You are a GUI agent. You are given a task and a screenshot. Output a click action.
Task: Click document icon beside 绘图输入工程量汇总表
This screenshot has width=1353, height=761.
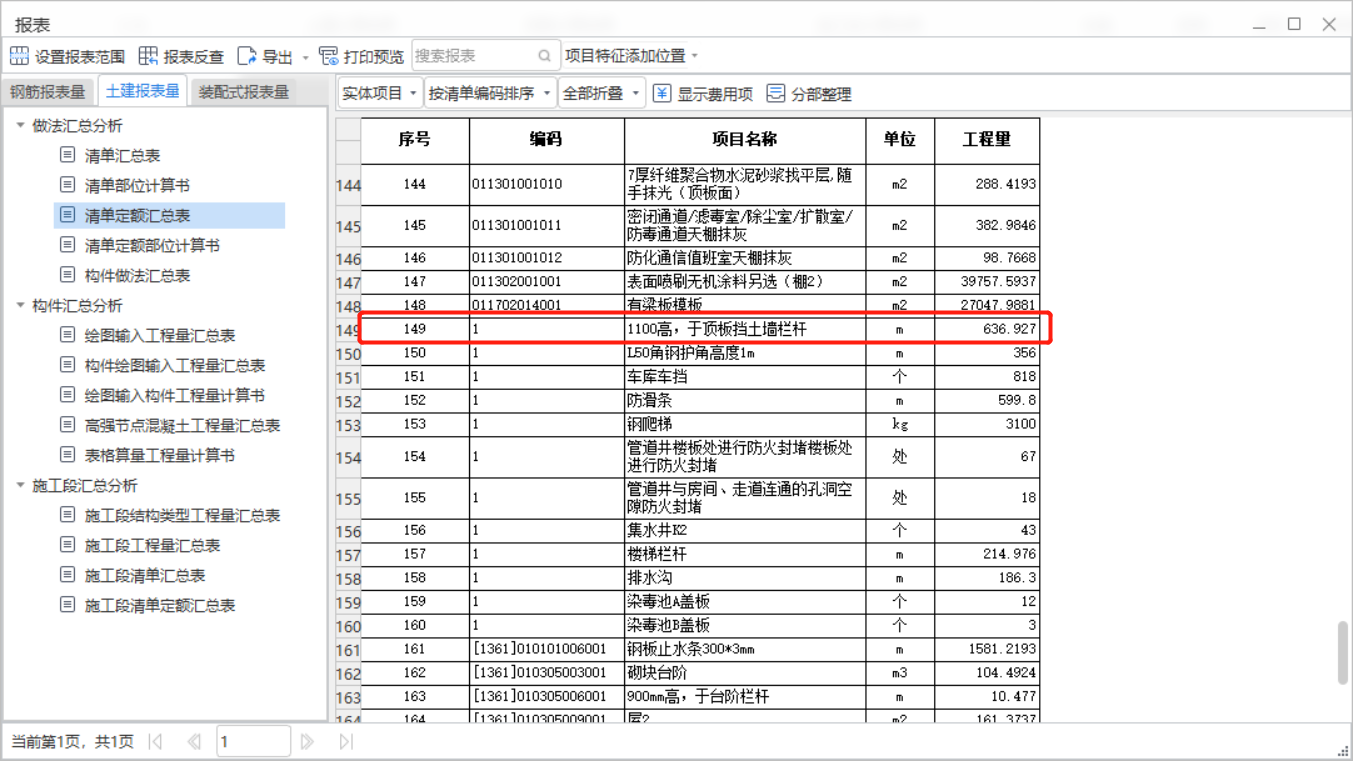point(67,335)
